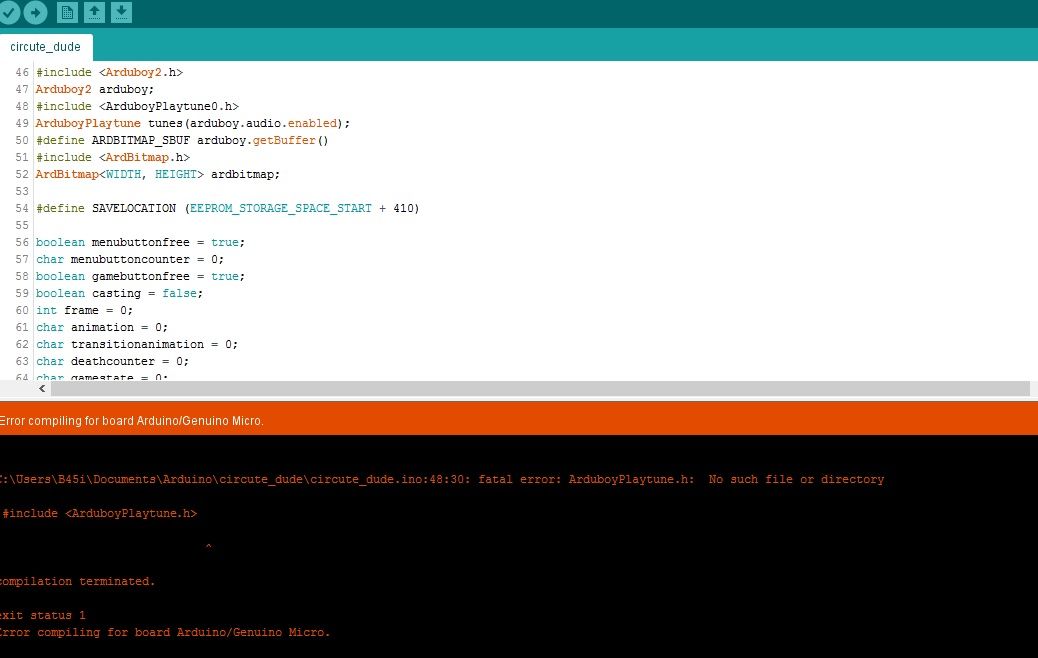This screenshot has height=658, width=1038.
Task: Click the Upload arrow icon
Action: (36, 13)
